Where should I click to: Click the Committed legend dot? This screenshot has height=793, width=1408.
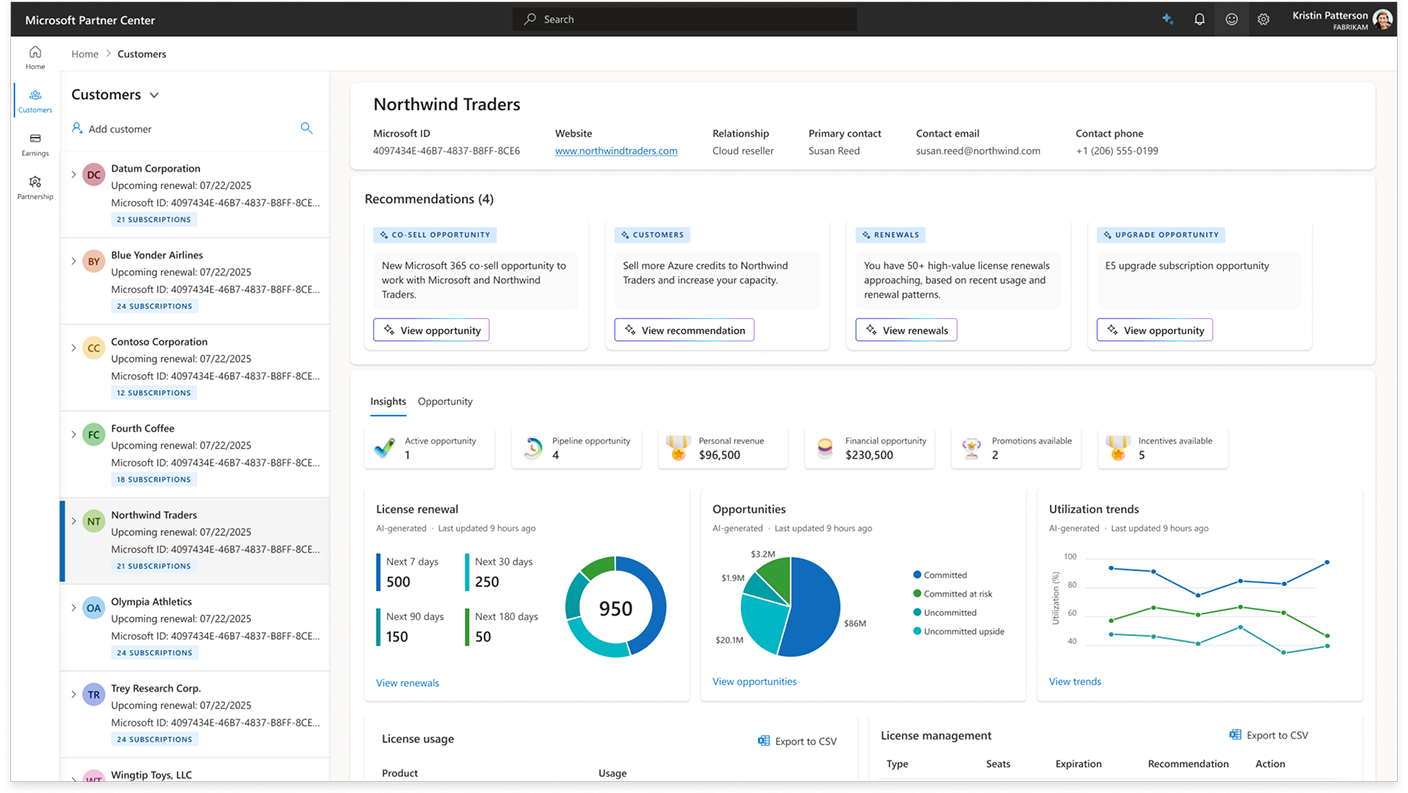[917, 575]
